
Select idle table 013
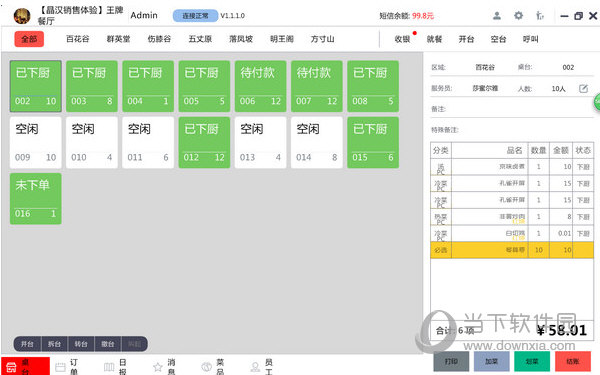261,142
